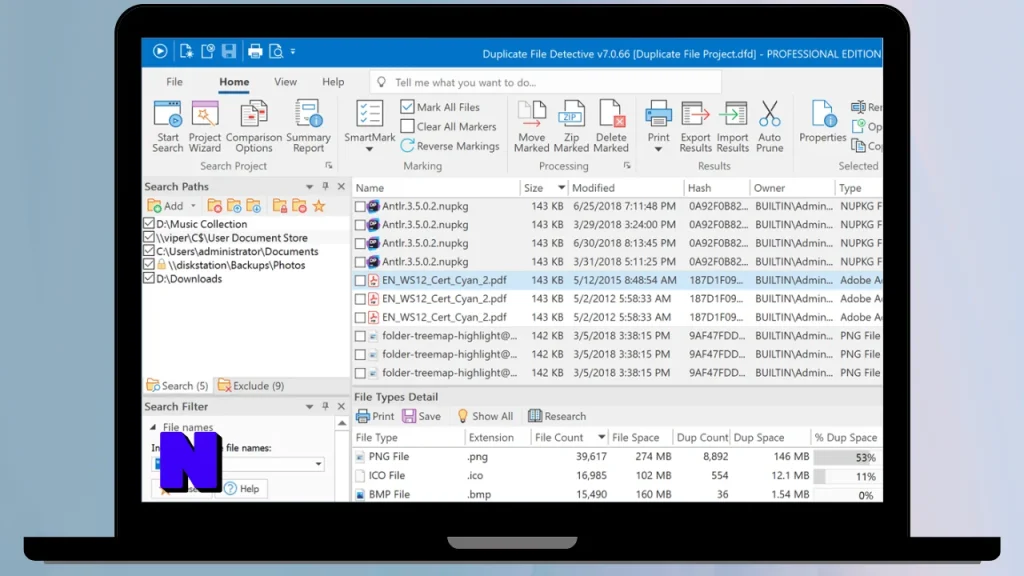Open the SmartMark dropdown arrow

tap(369, 150)
